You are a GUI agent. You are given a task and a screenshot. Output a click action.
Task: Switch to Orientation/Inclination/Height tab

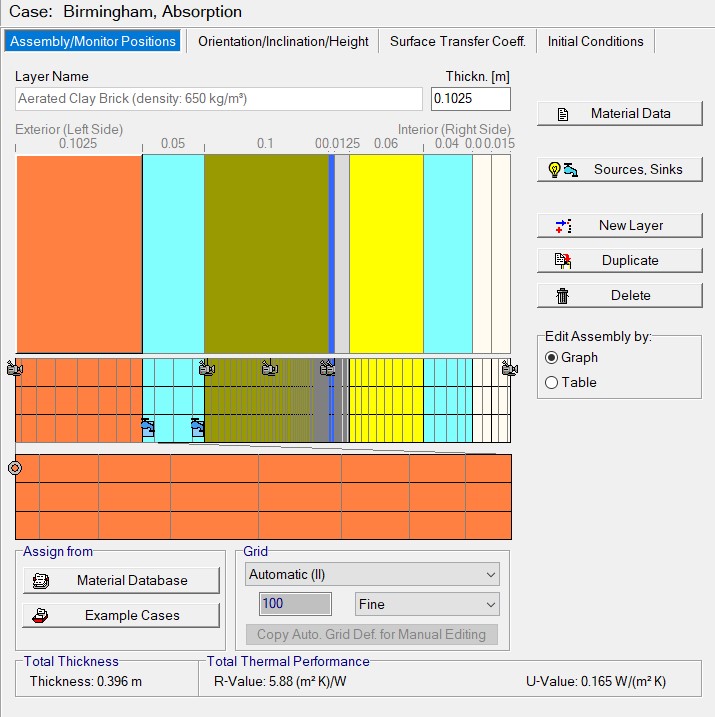click(283, 41)
